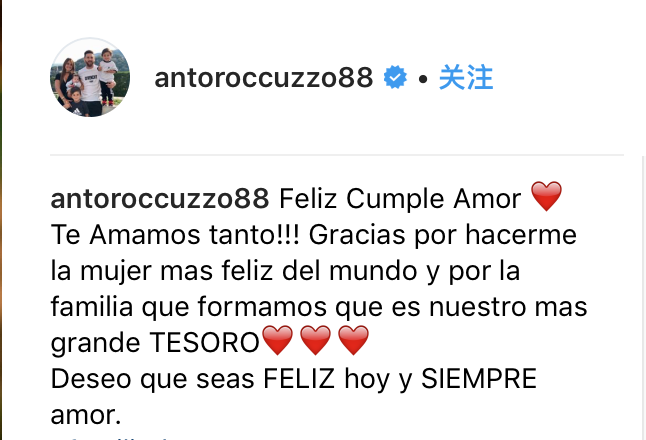Click first red heart after TESORO
646x440 pixels.
point(278,340)
